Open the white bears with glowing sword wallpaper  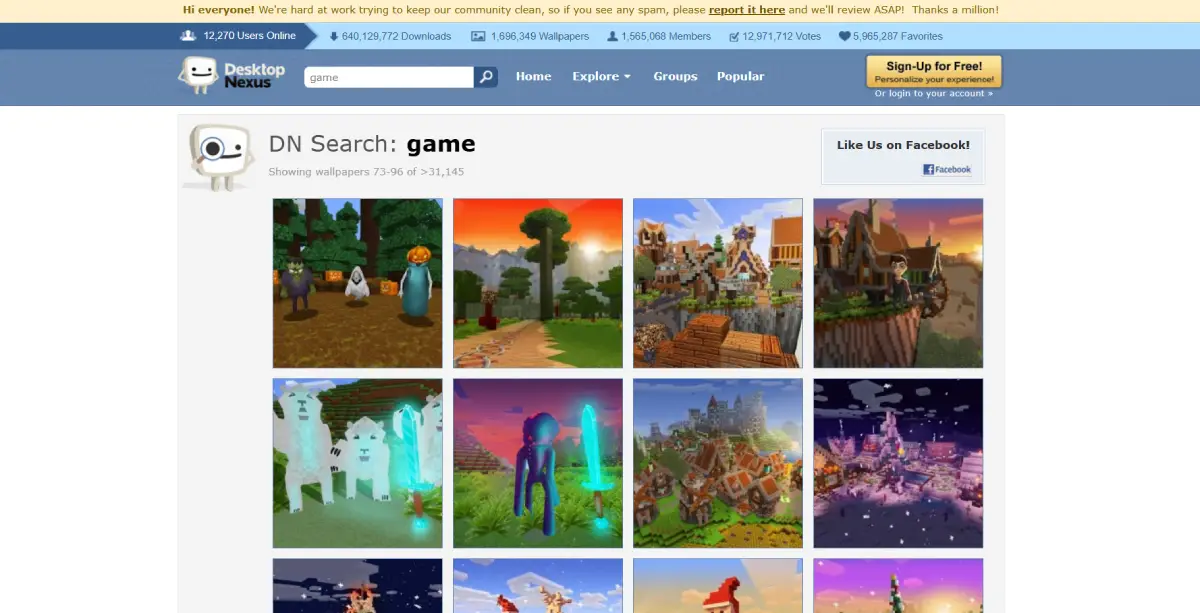click(358, 463)
